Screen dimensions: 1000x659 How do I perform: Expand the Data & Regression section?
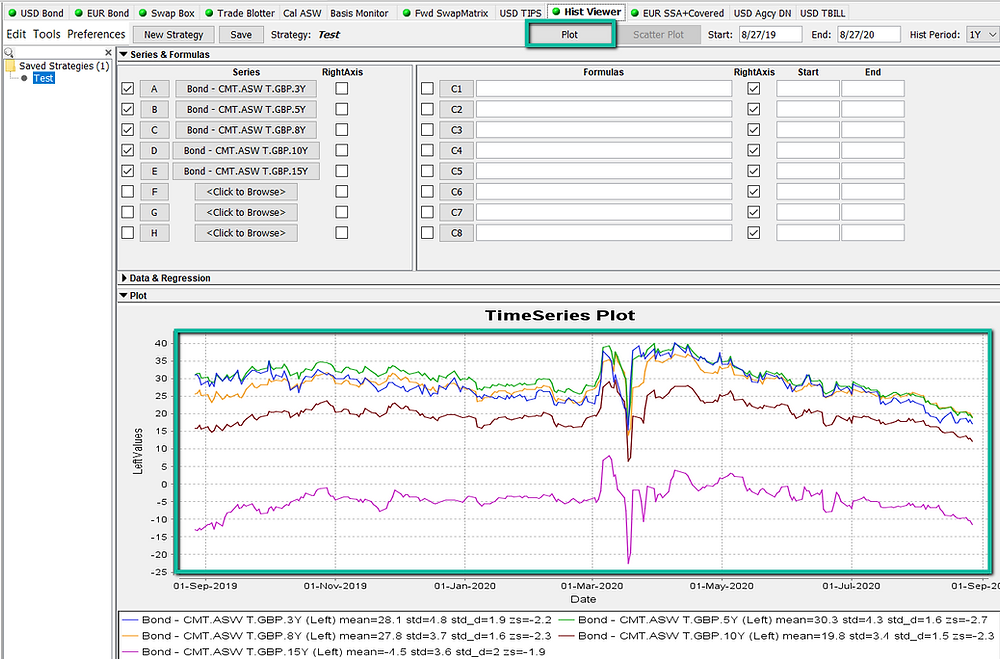pos(124,278)
